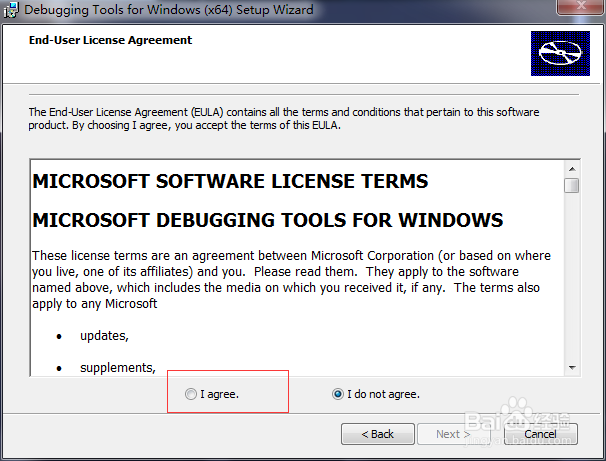
Task: Click the license scrollbar down arrow
Action: [x=572, y=367]
